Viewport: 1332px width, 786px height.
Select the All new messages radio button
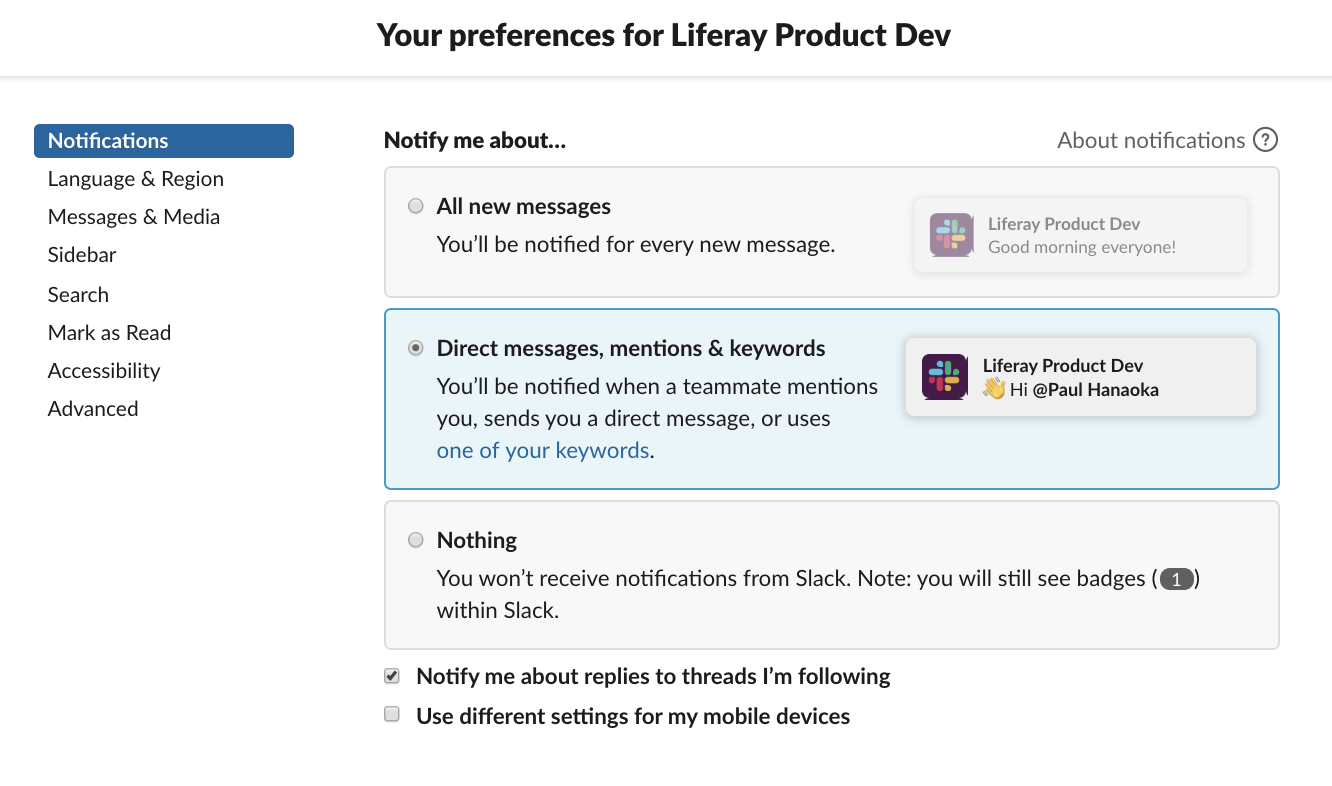pos(415,207)
